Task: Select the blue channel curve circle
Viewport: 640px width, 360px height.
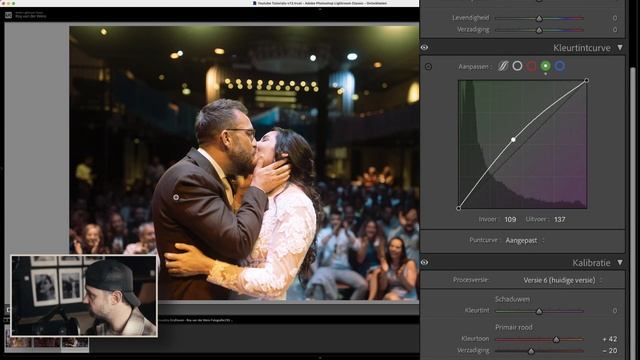Action: [560, 66]
